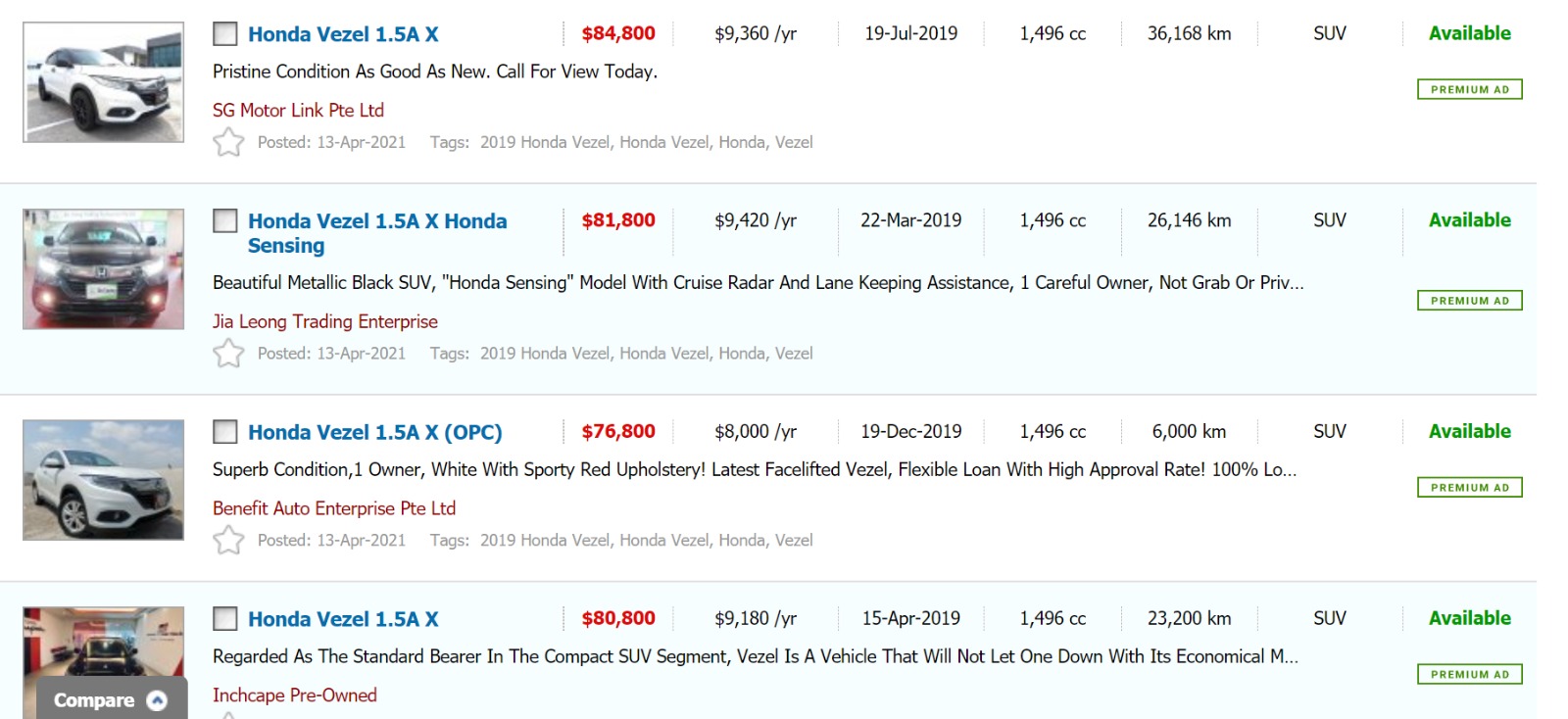
Task: Visit SG Motor Link Pte Ltd dealer page
Action: point(298,111)
